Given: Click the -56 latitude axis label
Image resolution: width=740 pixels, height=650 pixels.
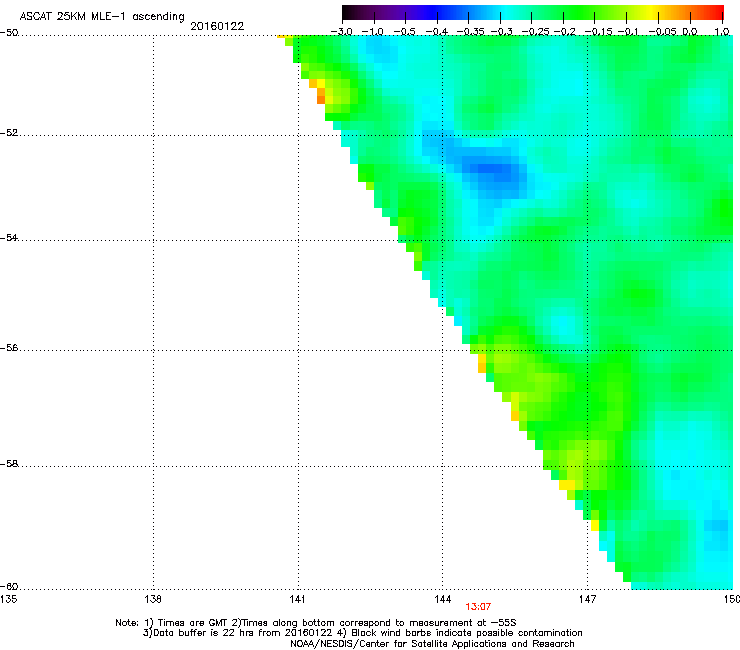Looking at the screenshot, I should coord(9,348).
